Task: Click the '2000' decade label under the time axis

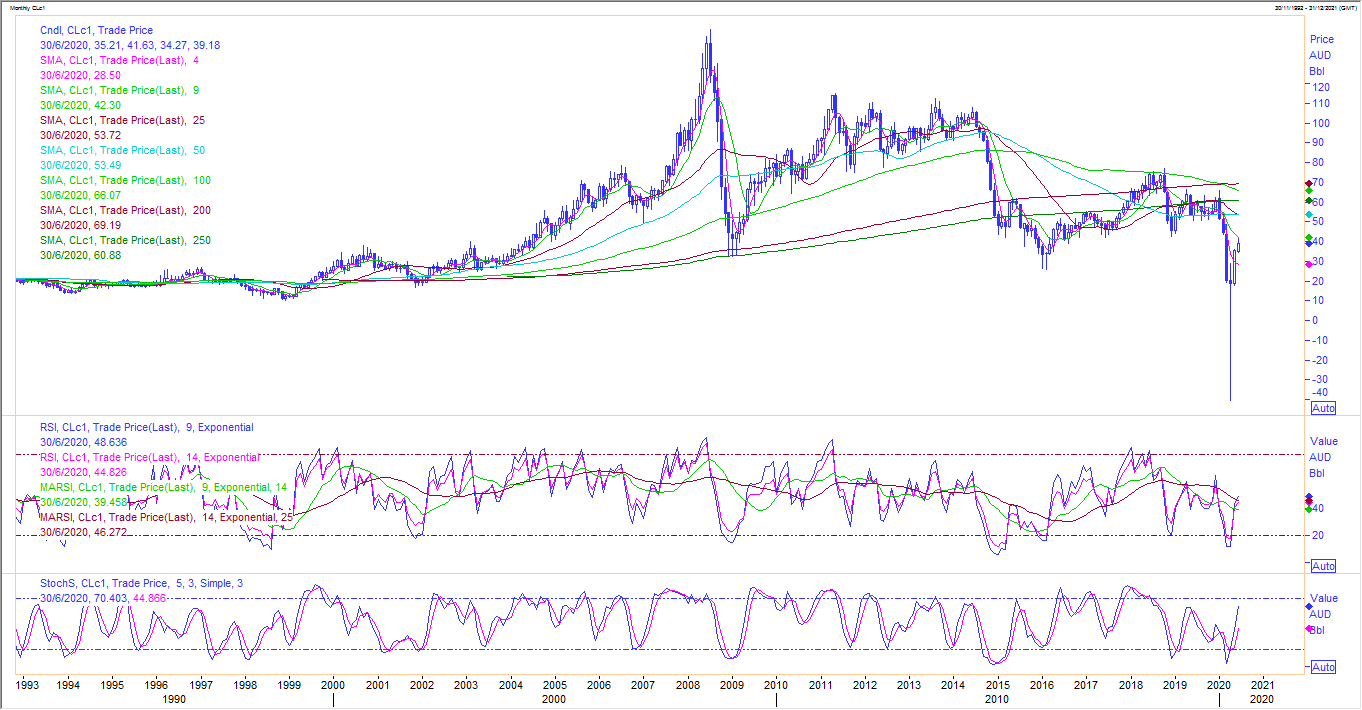Action: 554,700
